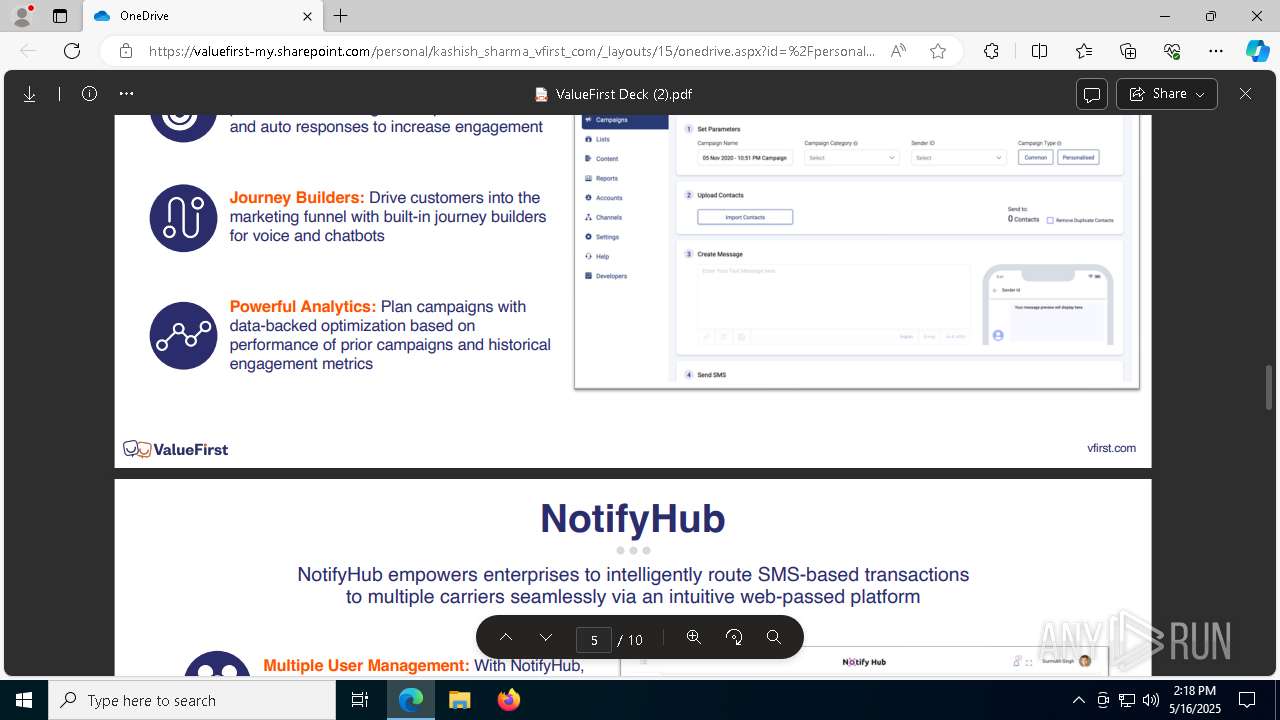Open the file details info panel

click(x=89, y=94)
